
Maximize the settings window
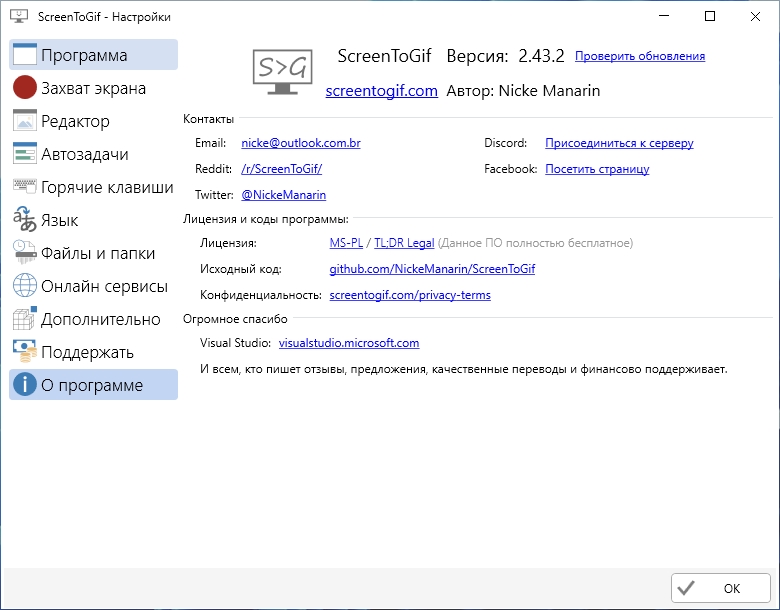pyautogui.click(x=710, y=16)
